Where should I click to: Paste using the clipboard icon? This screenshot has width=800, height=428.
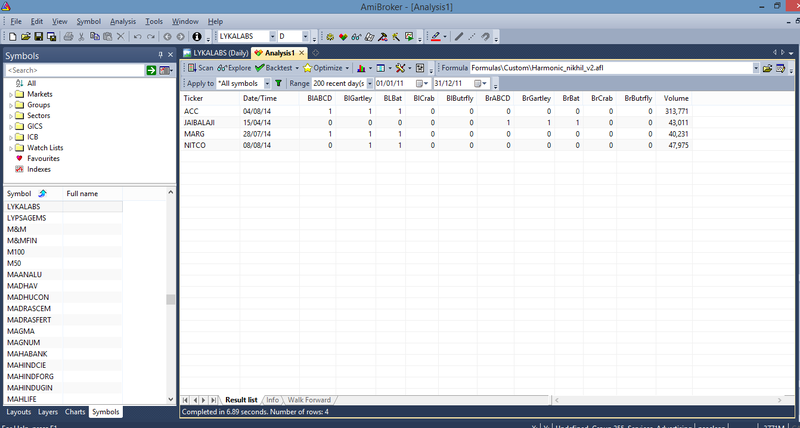tap(108, 36)
